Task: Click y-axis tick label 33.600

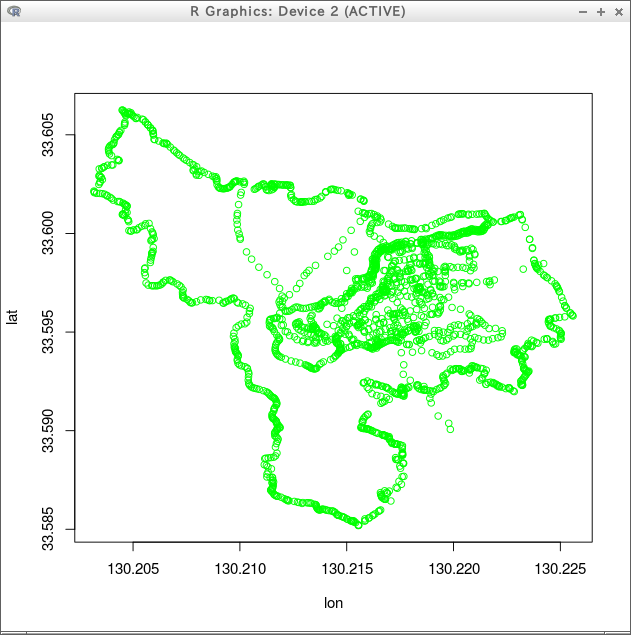Action: click(47, 233)
